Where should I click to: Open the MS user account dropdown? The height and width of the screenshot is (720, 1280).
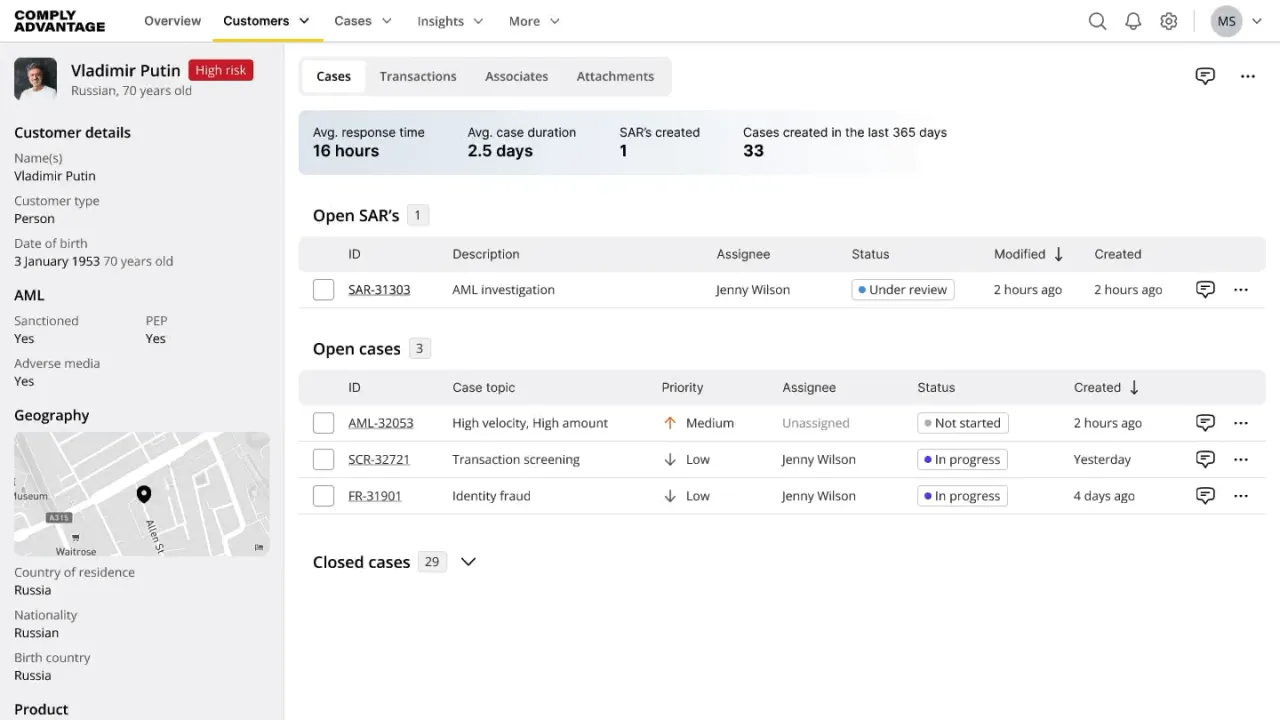click(1236, 21)
